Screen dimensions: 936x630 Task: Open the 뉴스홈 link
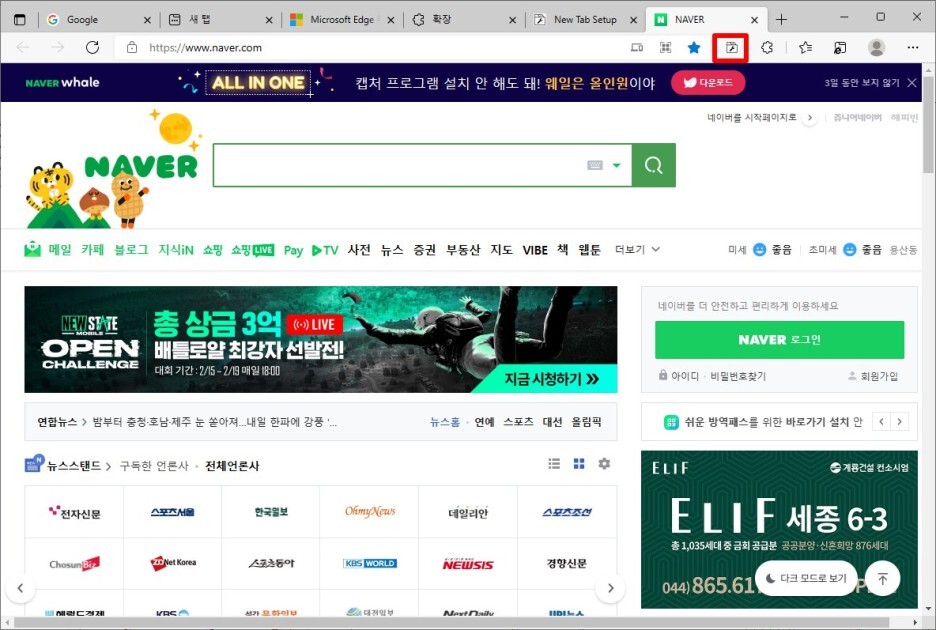pyautogui.click(x=445, y=422)
